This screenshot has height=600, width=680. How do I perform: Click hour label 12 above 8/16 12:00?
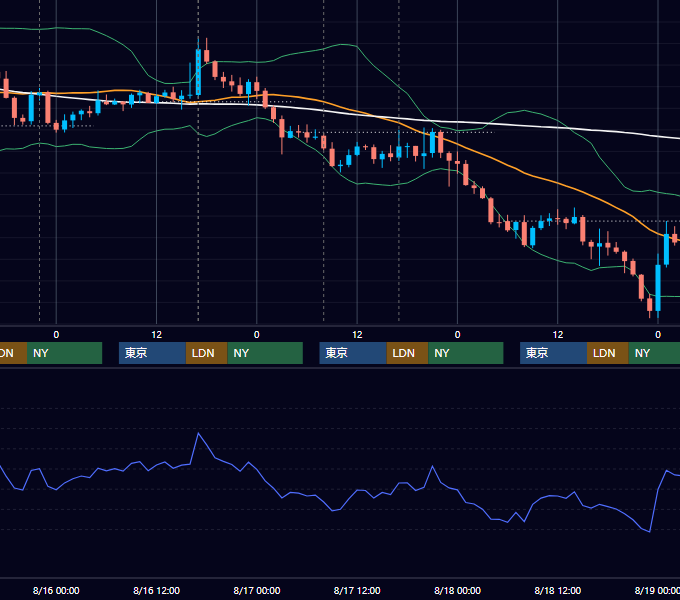pos(157,335)
